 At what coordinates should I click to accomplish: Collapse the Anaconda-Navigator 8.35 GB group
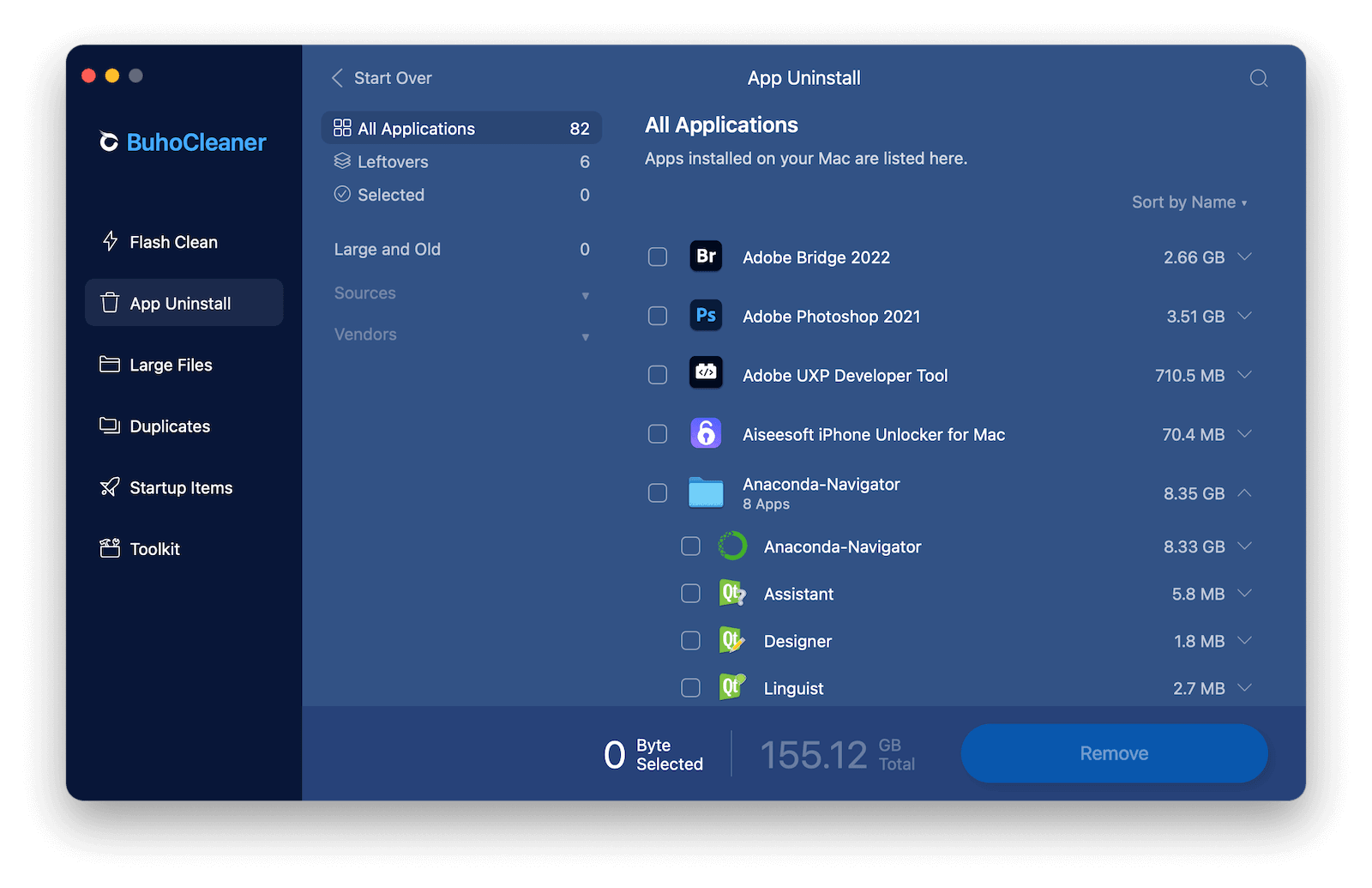(1245, 492)
